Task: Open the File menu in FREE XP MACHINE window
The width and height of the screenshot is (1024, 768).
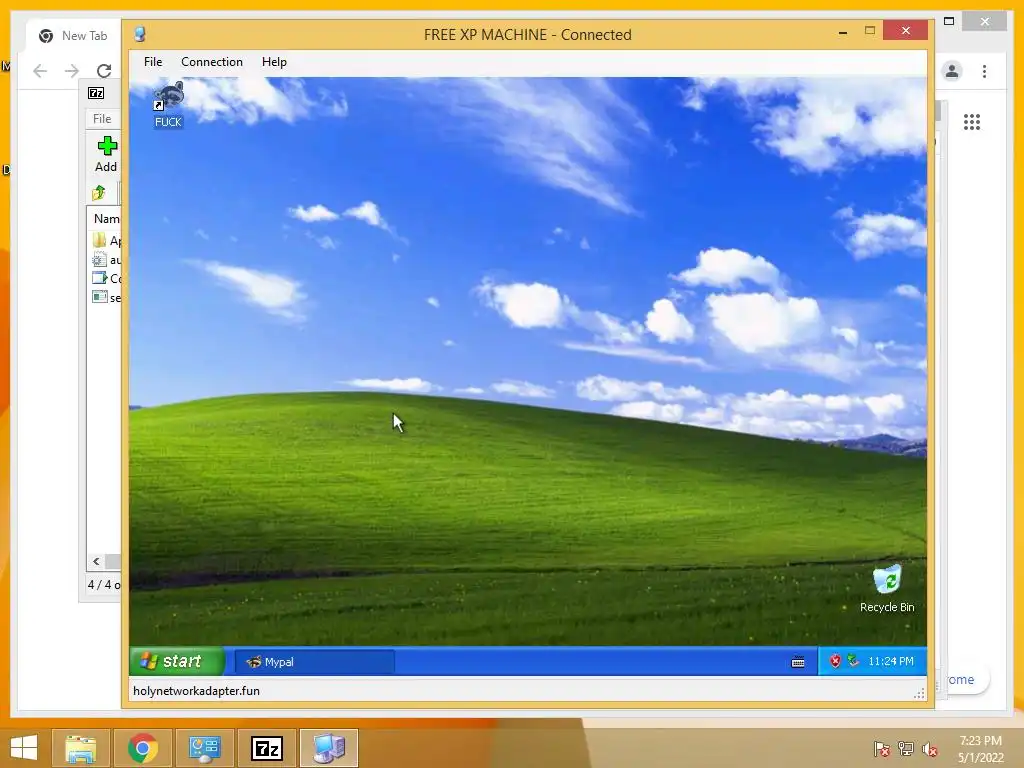Action: 153,61
